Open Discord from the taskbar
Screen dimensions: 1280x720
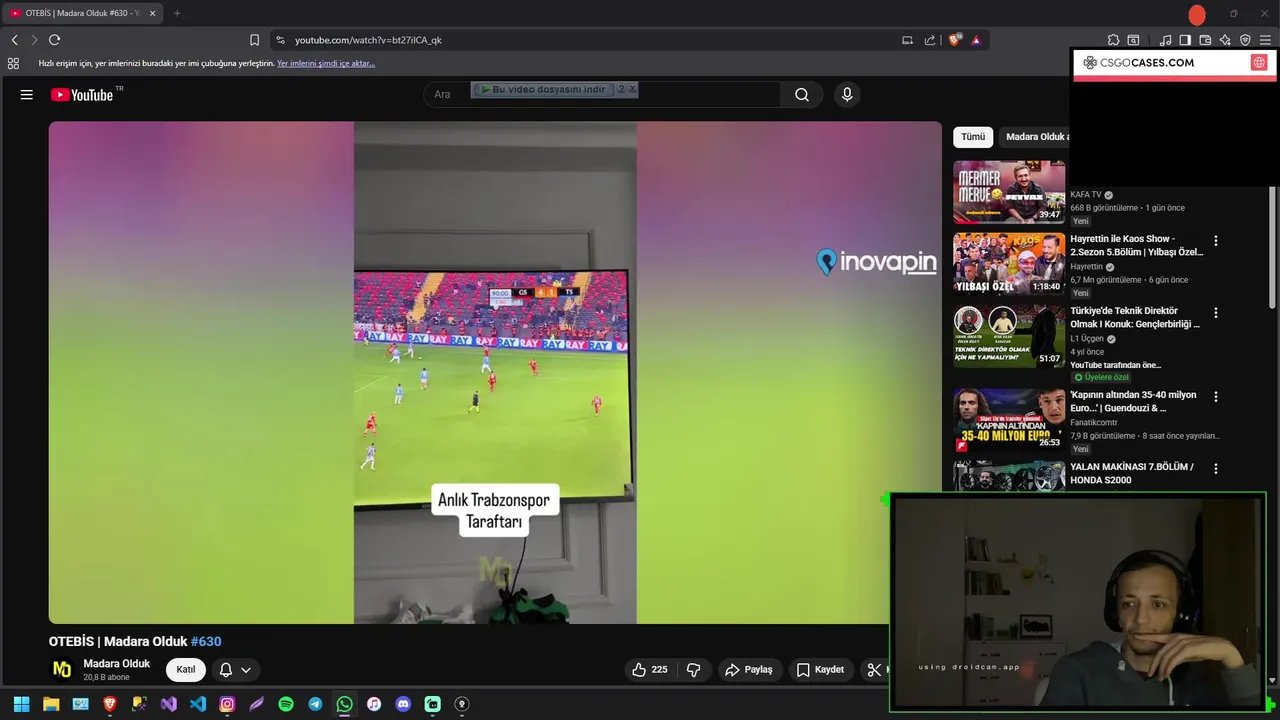pos(403,704)
